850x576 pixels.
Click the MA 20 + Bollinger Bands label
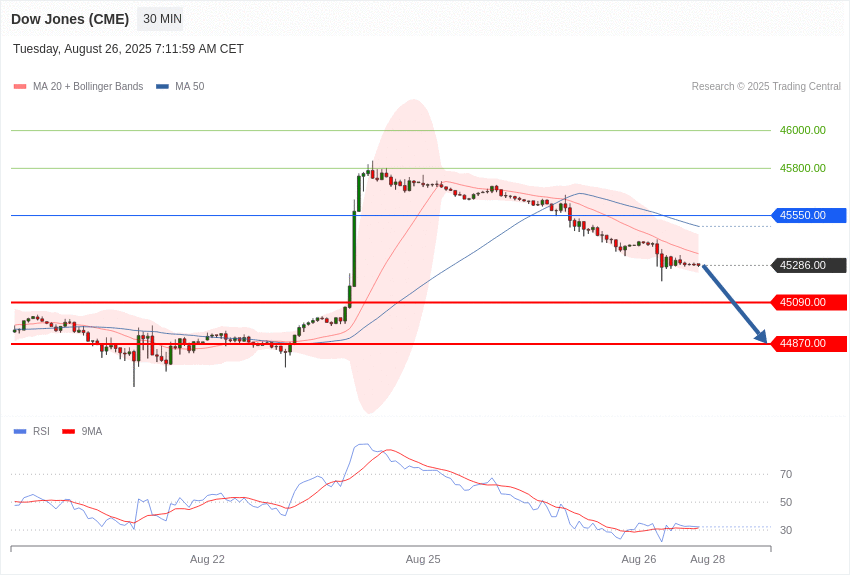[x=88, y=87]
